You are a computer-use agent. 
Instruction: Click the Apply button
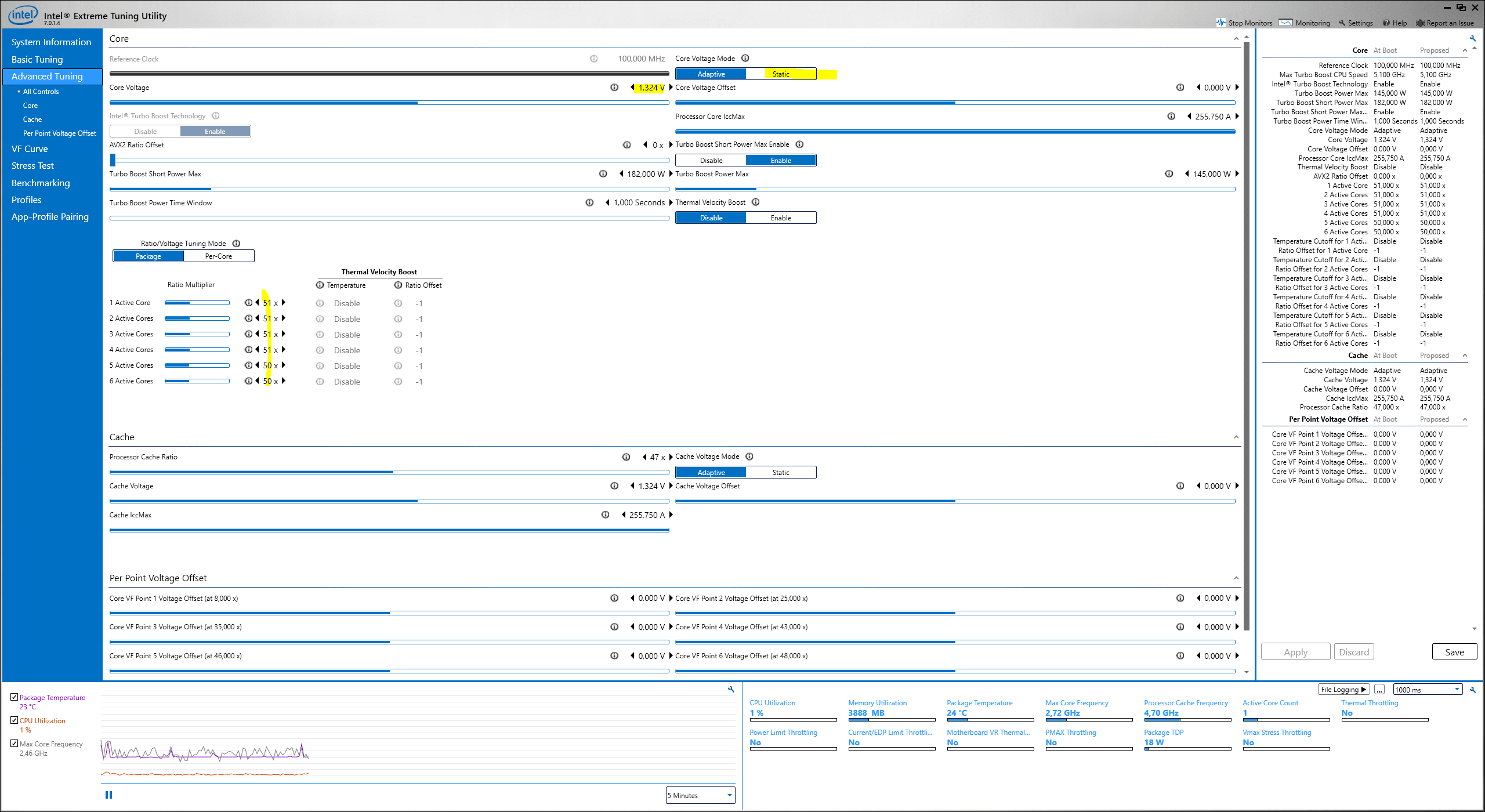(x=1295, y=652)
